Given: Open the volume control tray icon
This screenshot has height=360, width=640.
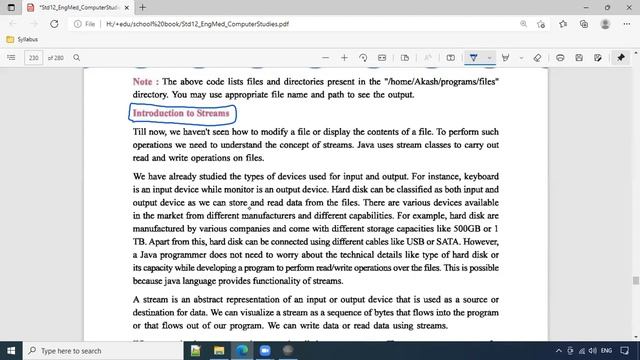Looking at the screenshot, I should (x=593, y=351).
